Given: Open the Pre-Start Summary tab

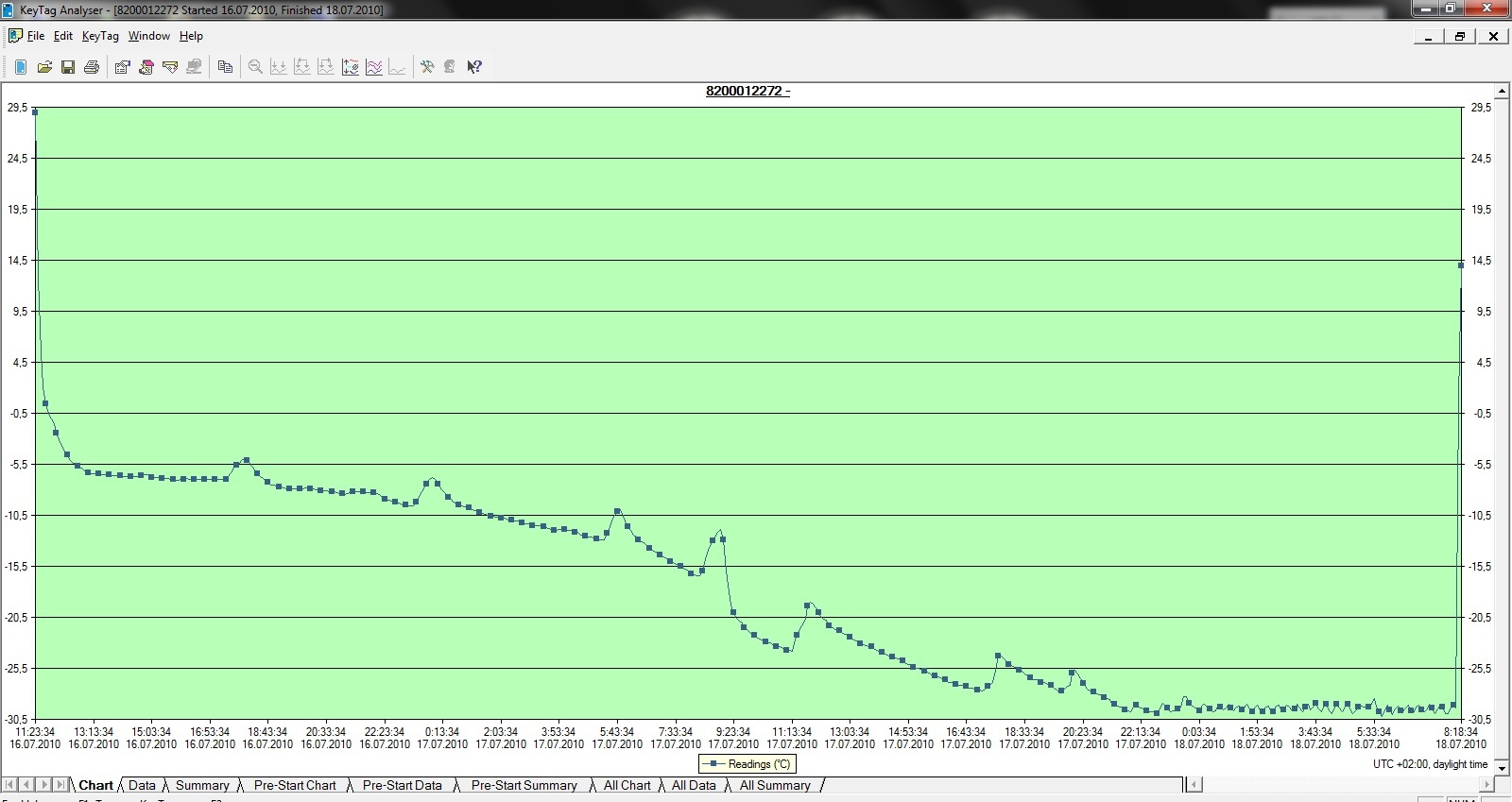Looking at the screenshot, I should click(x=524, y=785).
